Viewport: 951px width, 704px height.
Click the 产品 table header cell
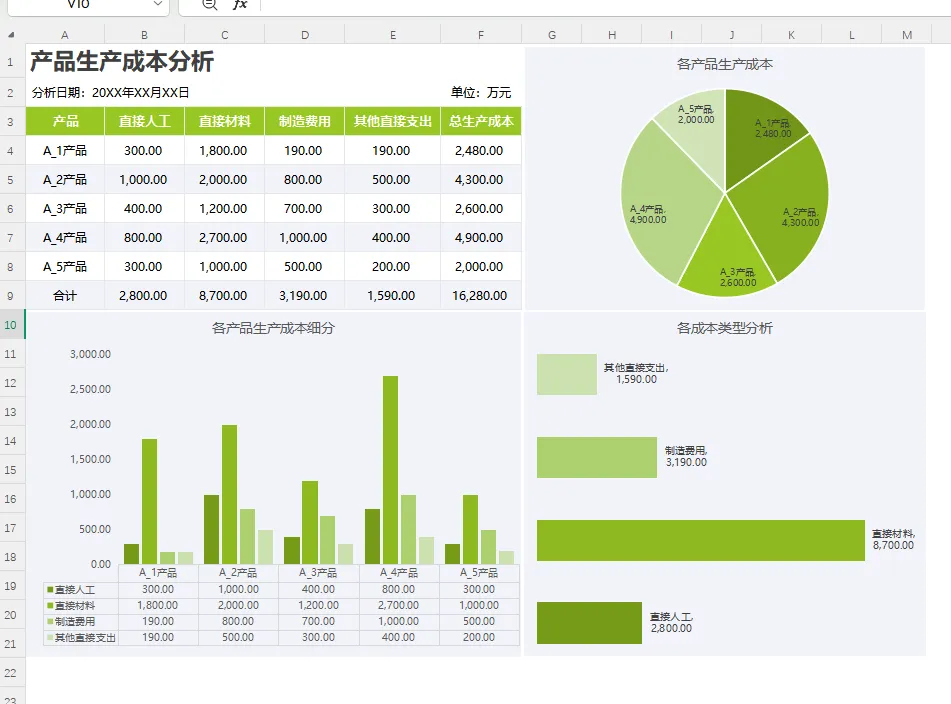click(65, 121)
